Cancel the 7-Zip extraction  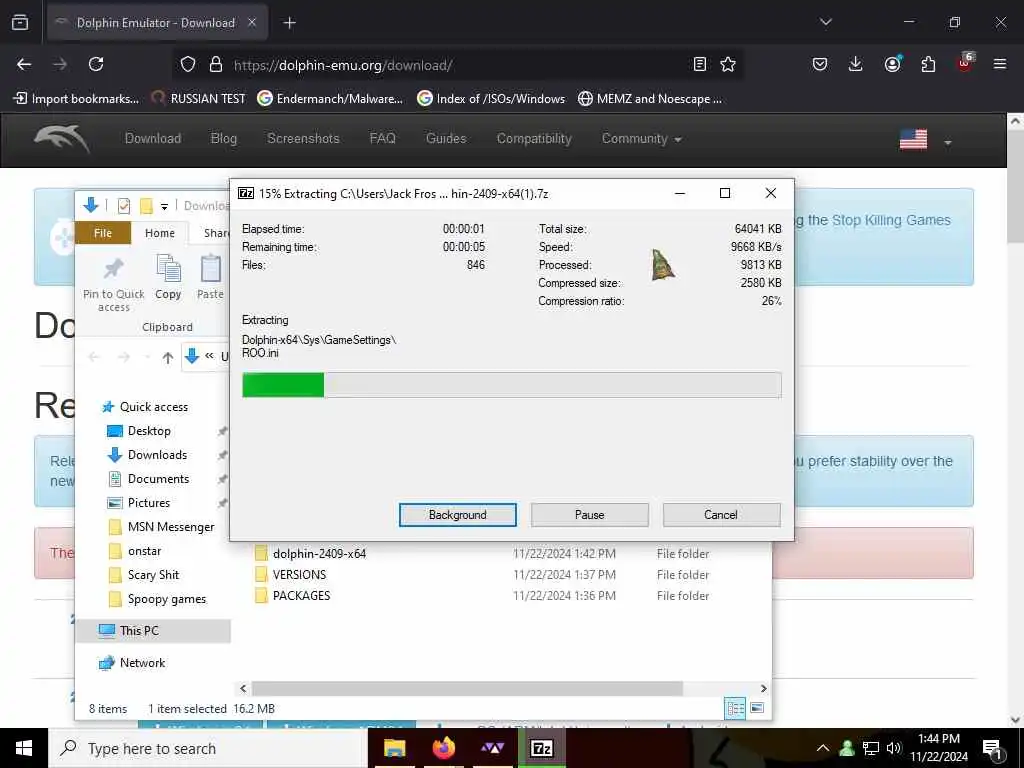coord(721,515)
